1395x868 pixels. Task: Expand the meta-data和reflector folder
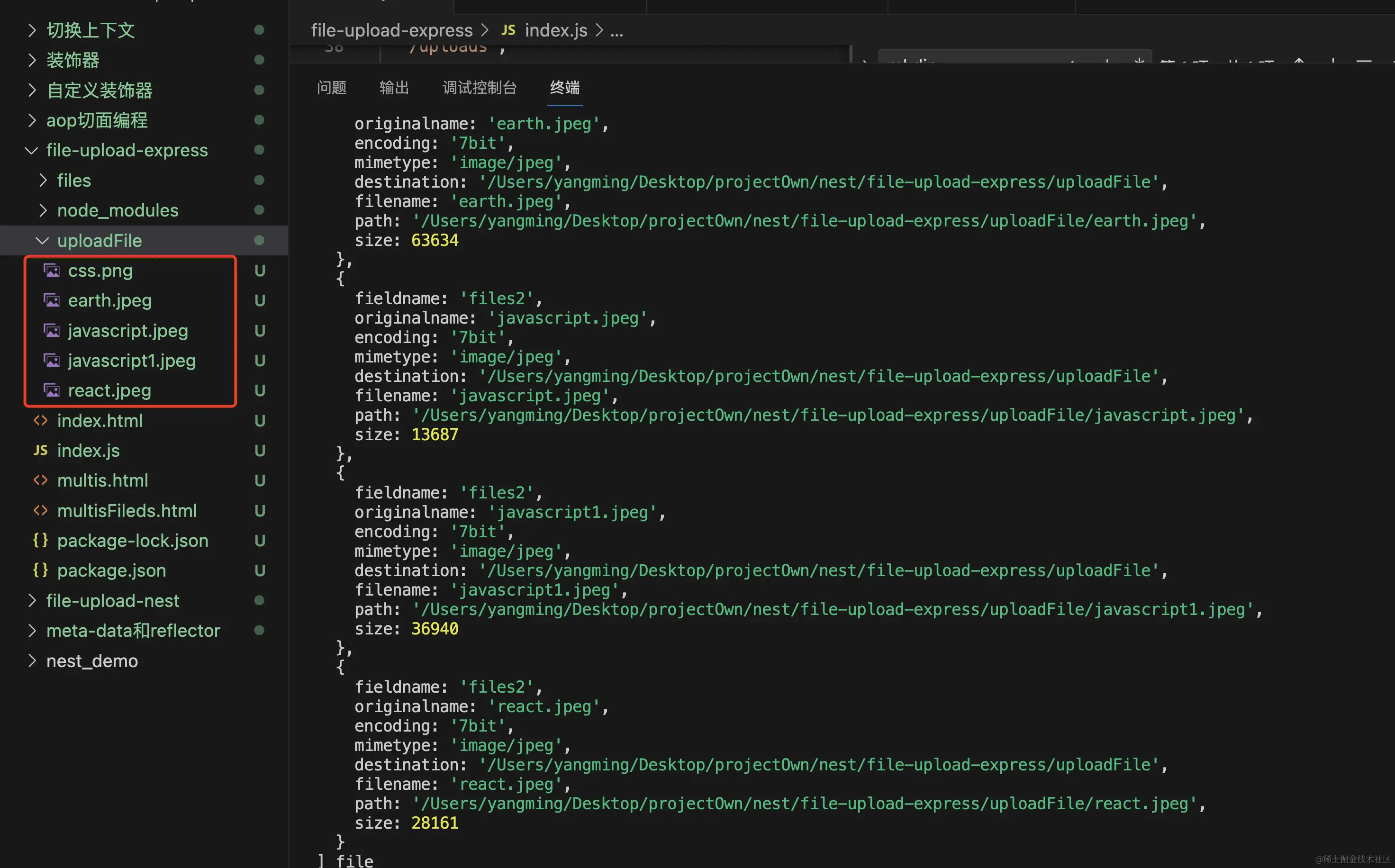coord(32,630)
